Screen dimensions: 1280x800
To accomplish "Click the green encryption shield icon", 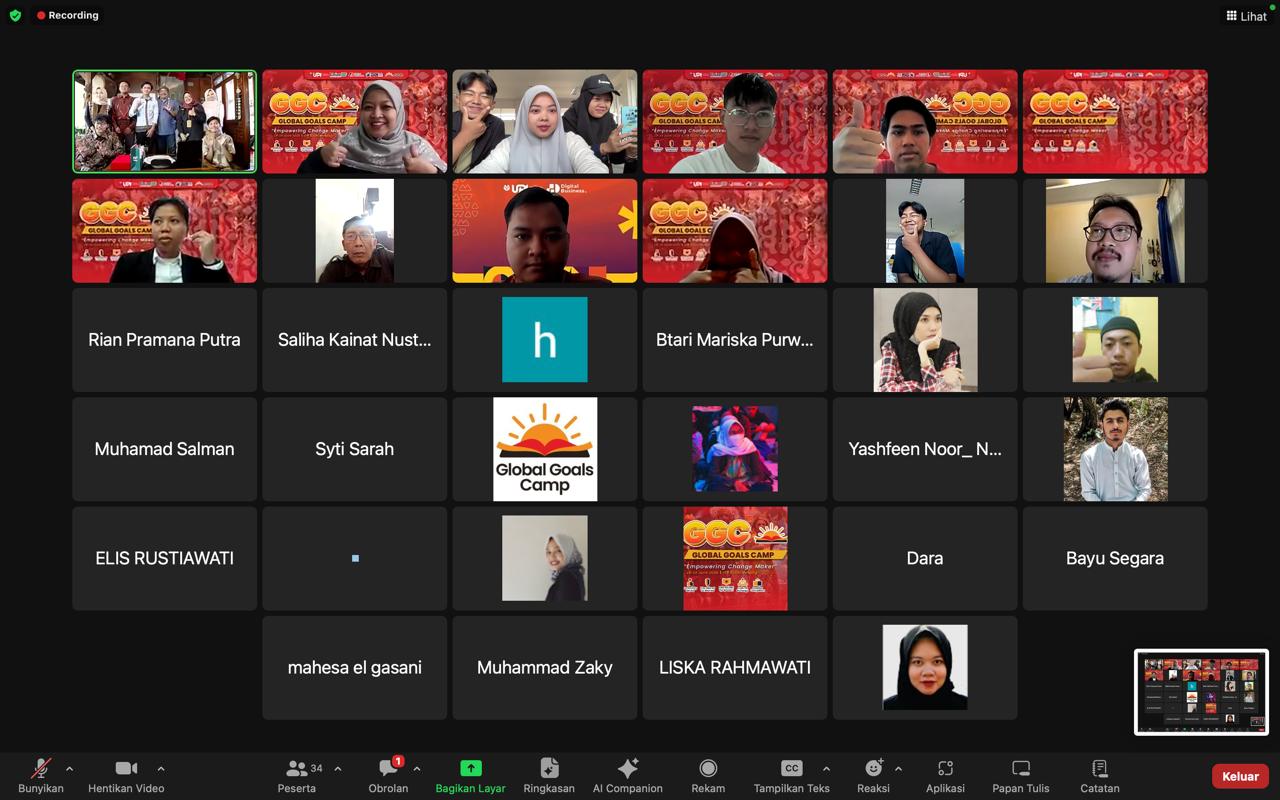I will pos(15,16).
